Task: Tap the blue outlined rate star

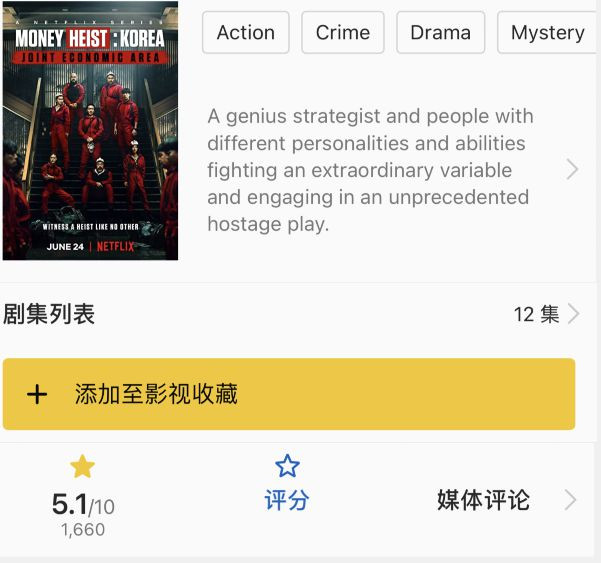Action: point(287,466)
